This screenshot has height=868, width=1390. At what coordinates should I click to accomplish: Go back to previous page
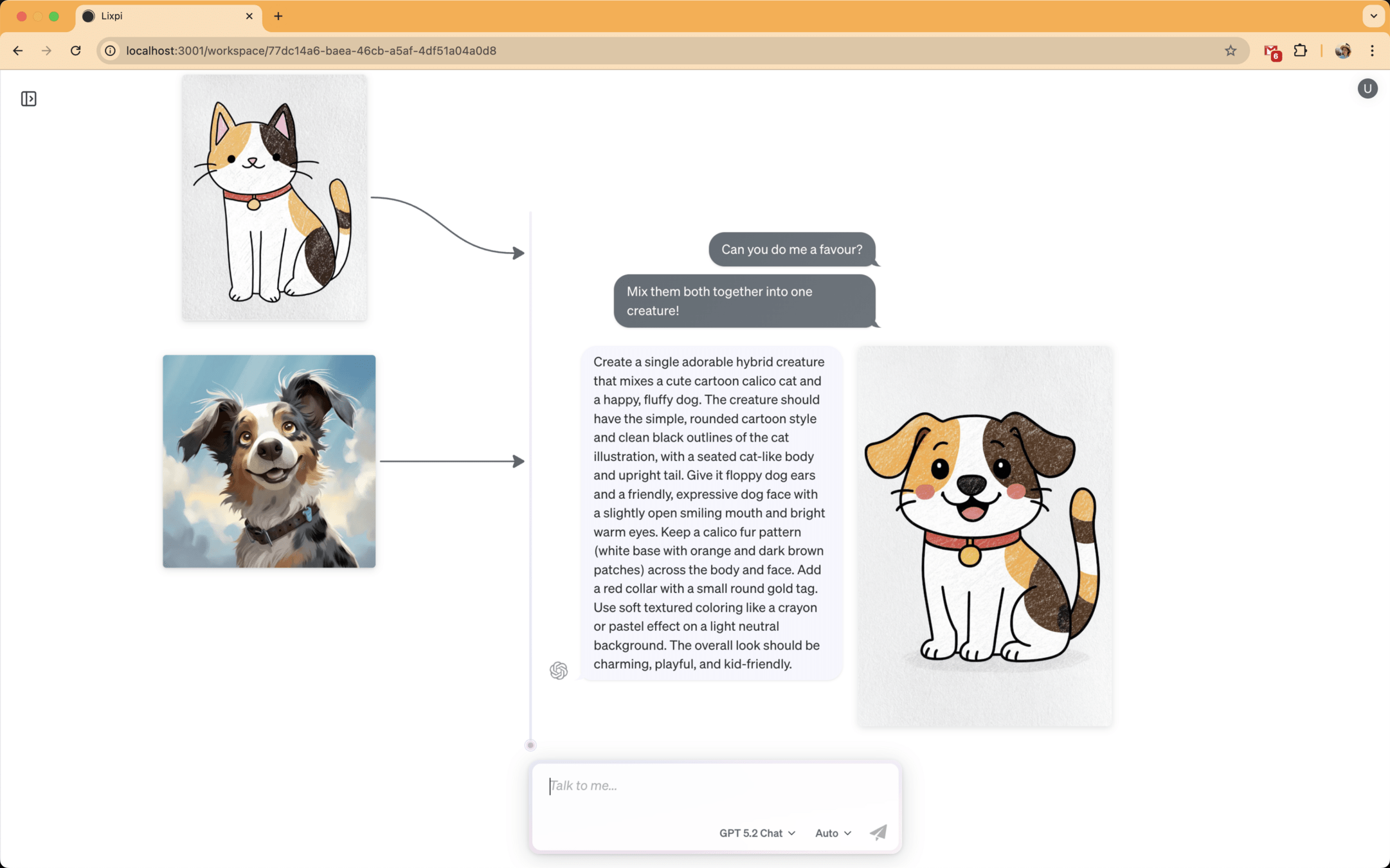[18, 51]
